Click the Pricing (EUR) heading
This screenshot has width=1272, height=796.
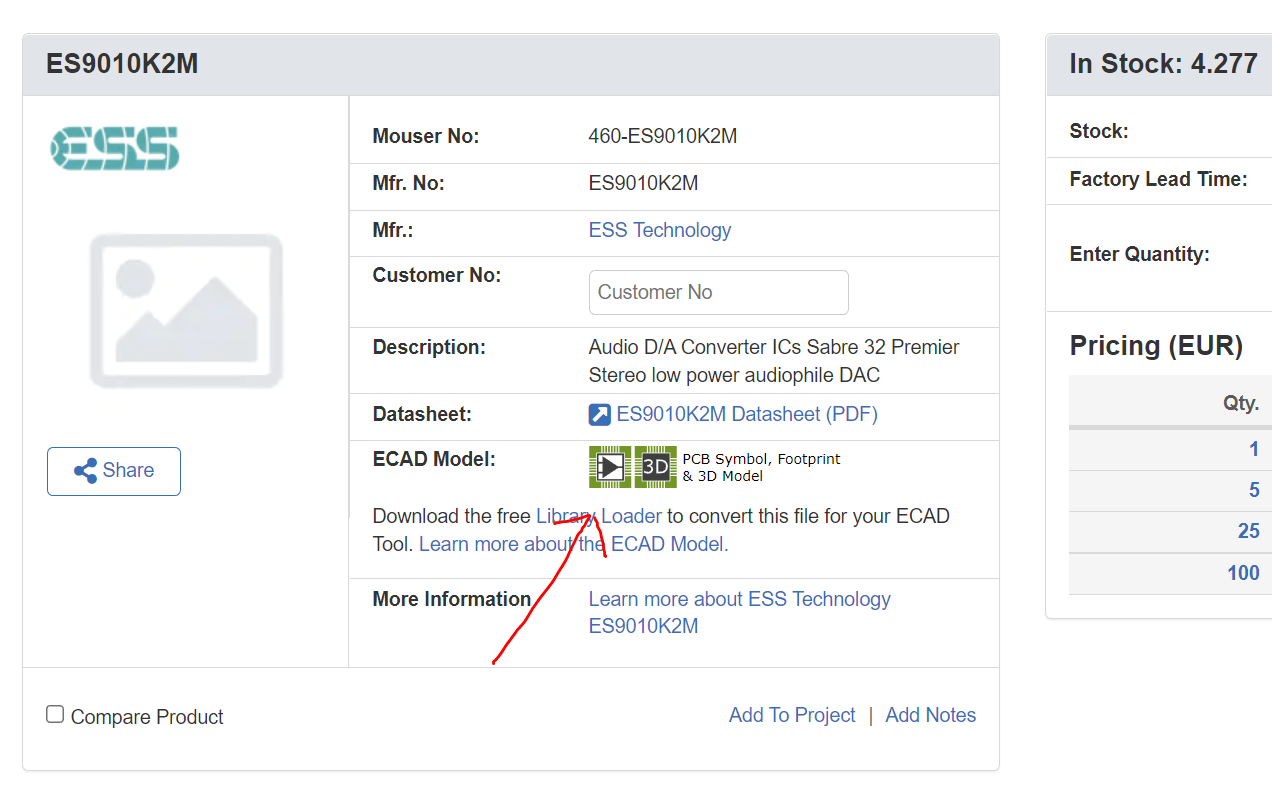1156,346
